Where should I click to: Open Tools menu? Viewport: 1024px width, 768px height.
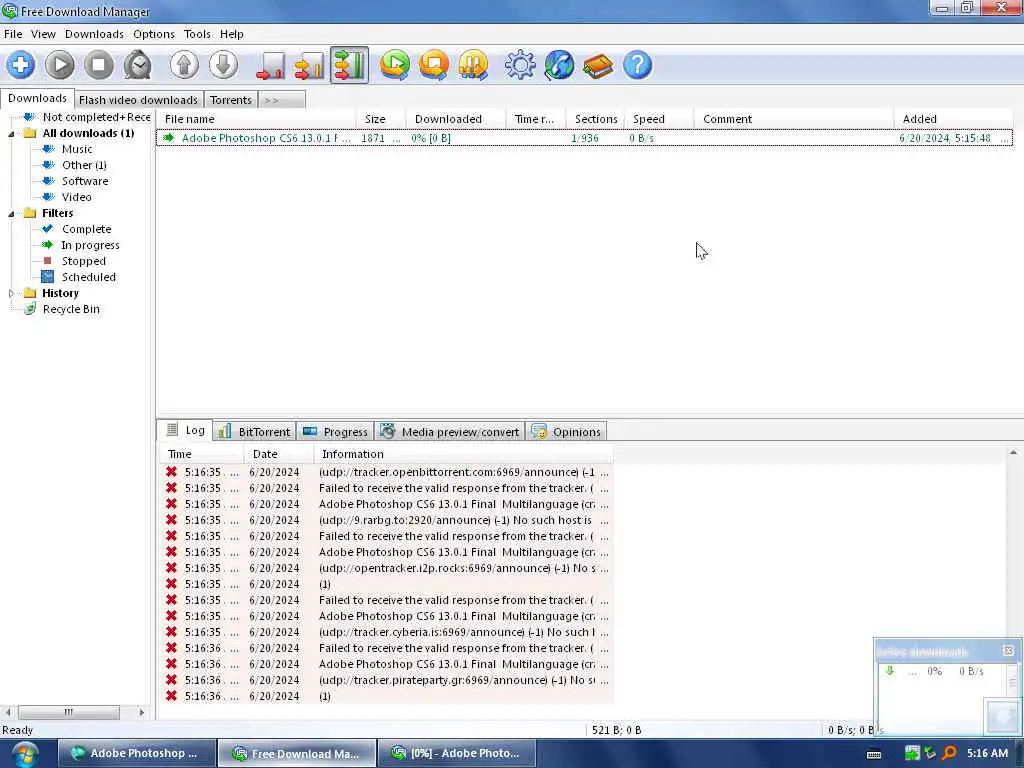(197, 34)
